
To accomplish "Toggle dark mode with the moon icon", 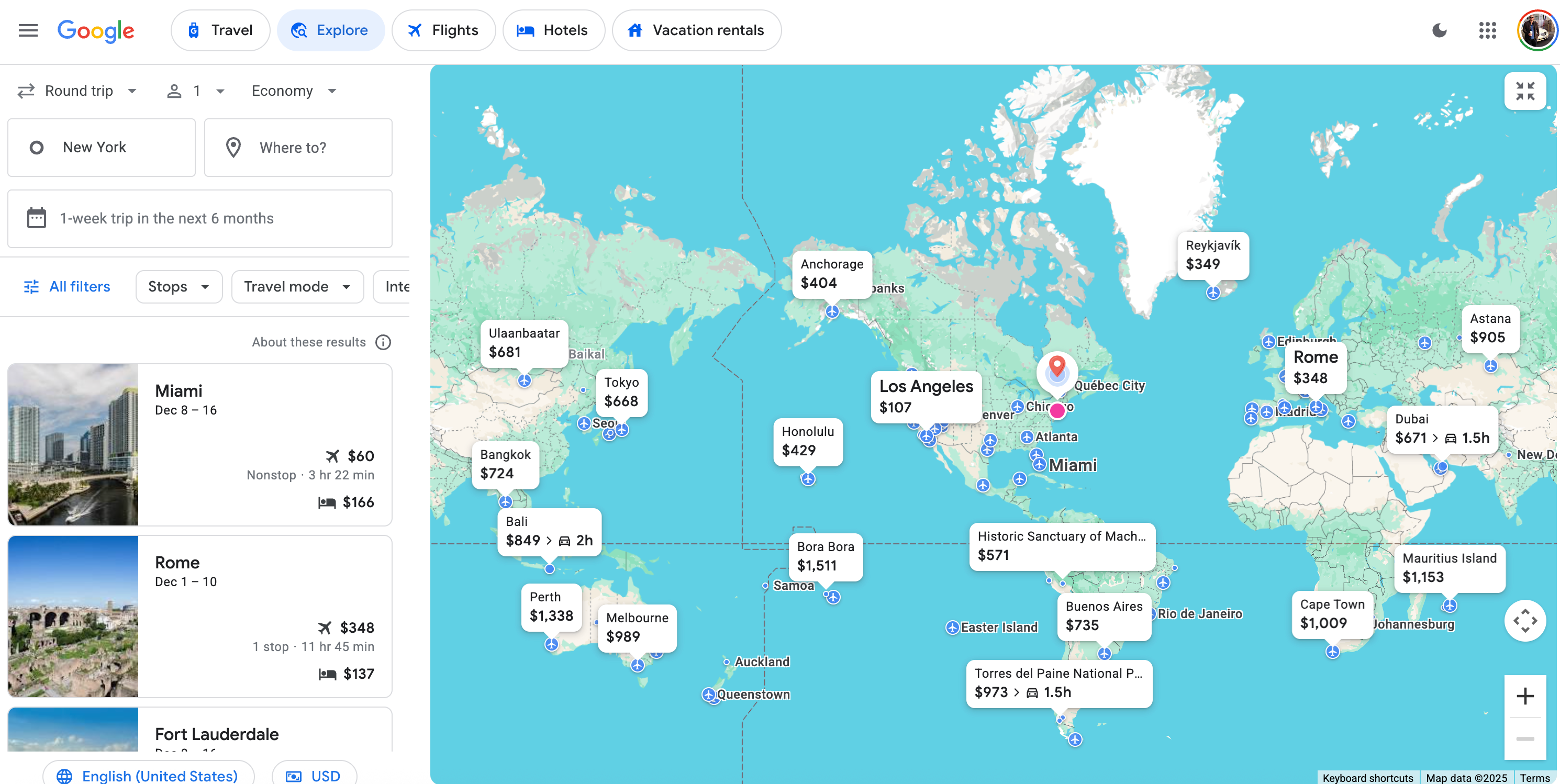I will click(1440, 30).
